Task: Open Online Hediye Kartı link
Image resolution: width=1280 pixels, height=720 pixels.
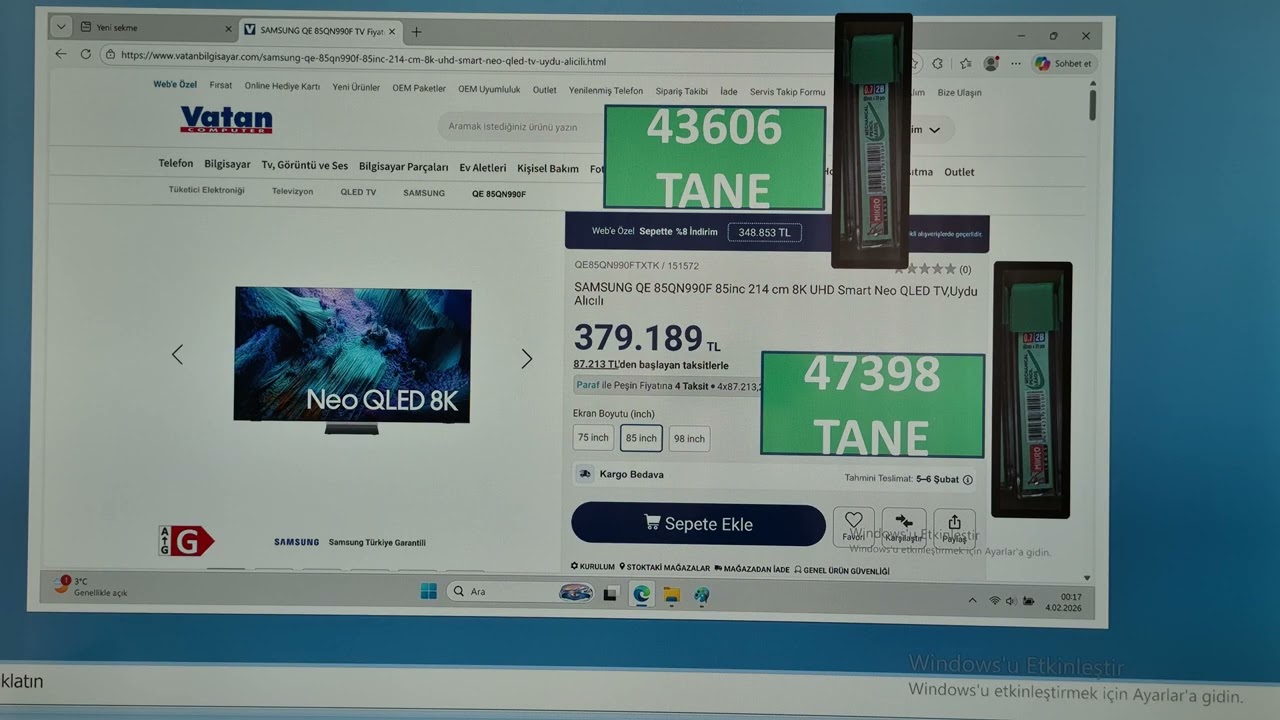Action: point(282,87)
